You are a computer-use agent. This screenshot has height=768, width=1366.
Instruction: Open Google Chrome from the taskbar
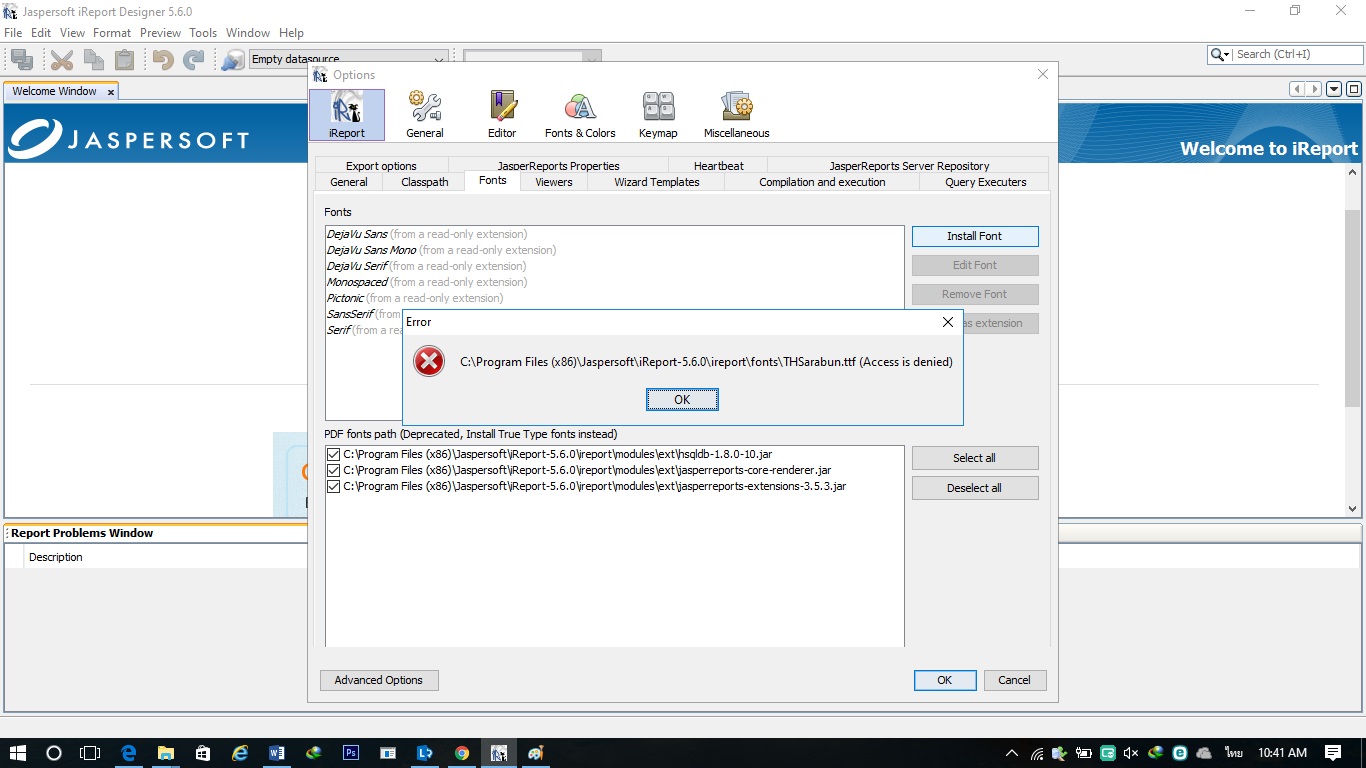tap(462, 753)
